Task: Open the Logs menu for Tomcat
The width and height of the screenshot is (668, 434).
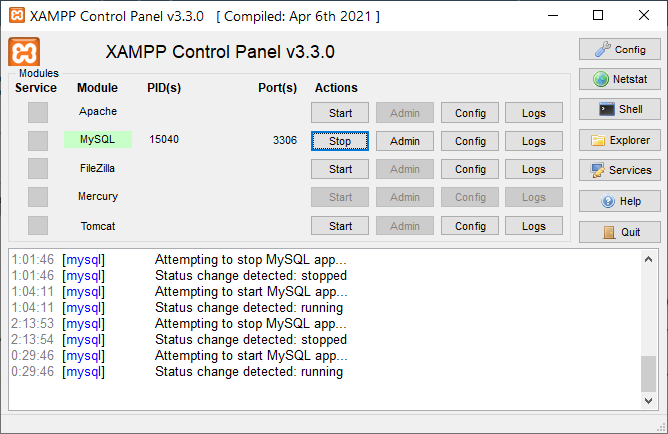Action: [x=534, y=226]
